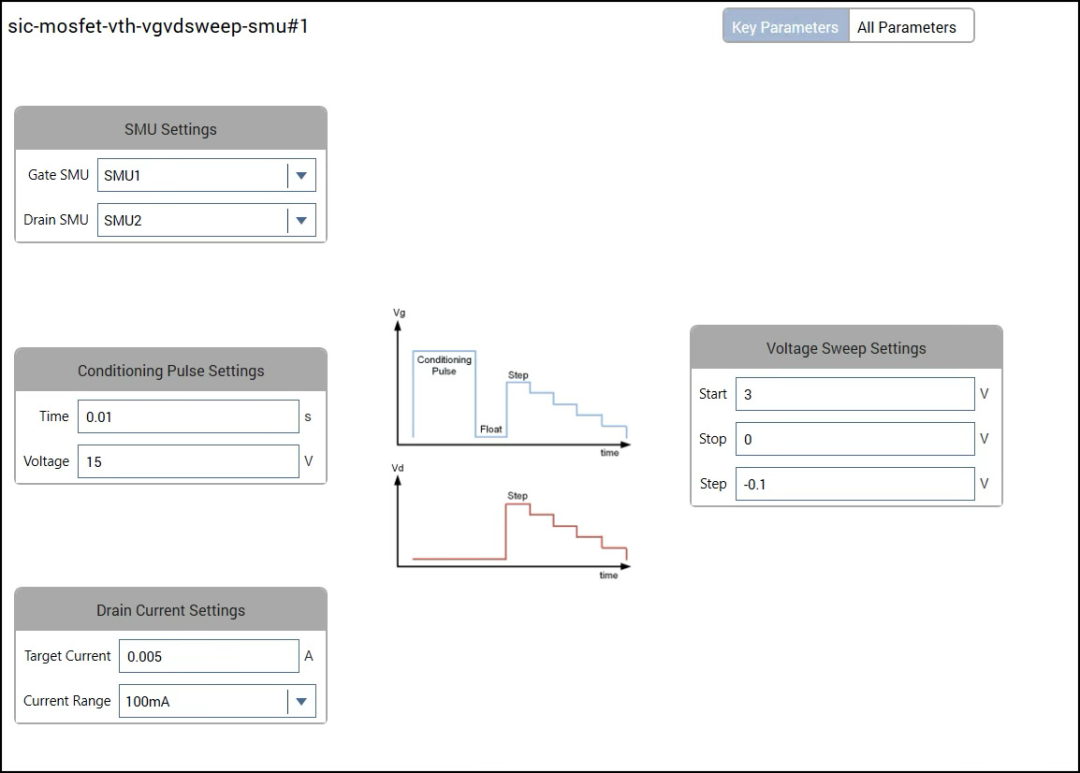The width and height of the screenshot is (1080, 773).
Task: Click the Gate SMU label text
Action: click(58, 175)
